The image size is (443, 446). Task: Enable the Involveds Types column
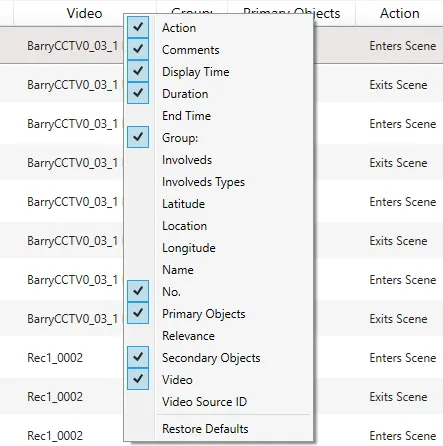(203, 182)
